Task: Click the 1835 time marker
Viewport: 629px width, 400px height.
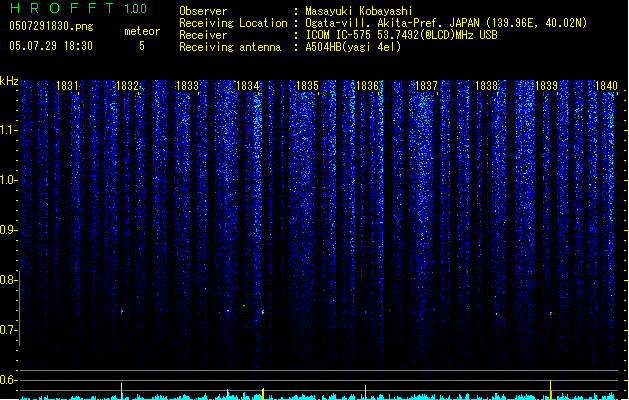Action: pos(307,86)
